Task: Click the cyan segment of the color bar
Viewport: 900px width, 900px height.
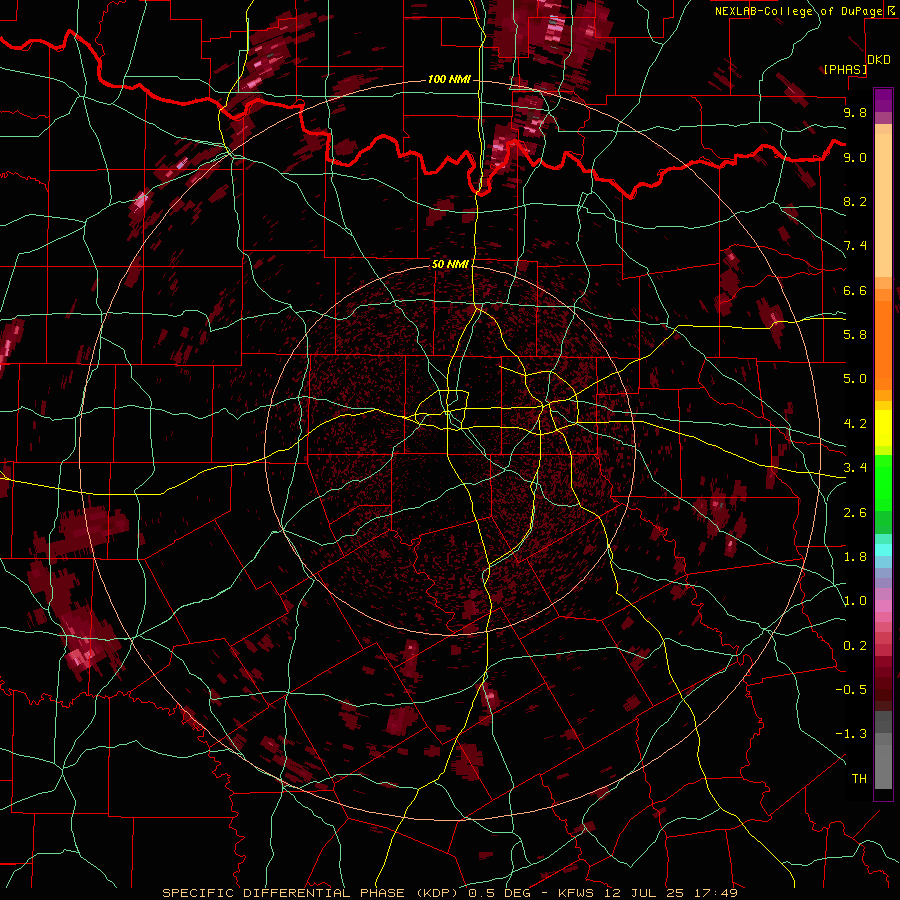Action: [883, 550]
